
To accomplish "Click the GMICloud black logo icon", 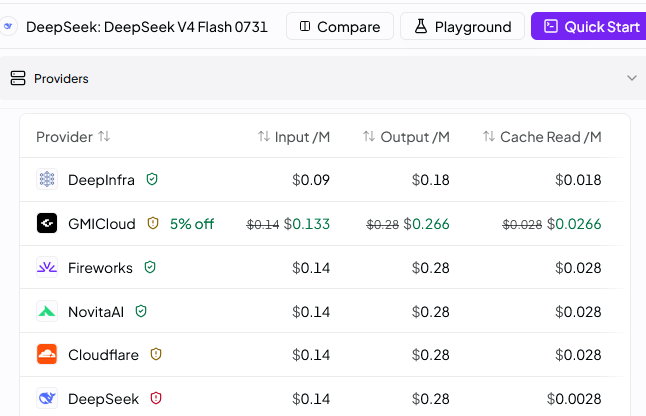I will [47, 223].
